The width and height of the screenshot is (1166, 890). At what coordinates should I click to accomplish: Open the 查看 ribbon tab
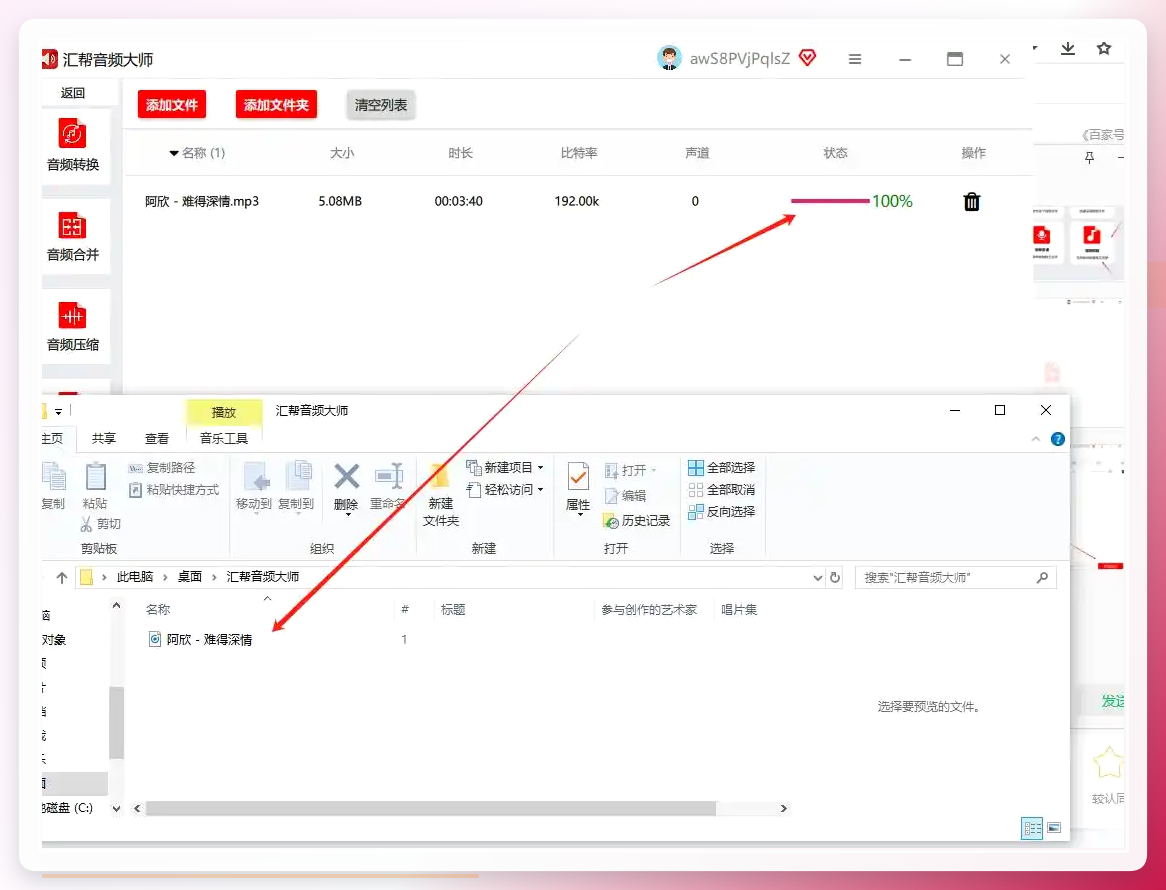click(157, 439)
